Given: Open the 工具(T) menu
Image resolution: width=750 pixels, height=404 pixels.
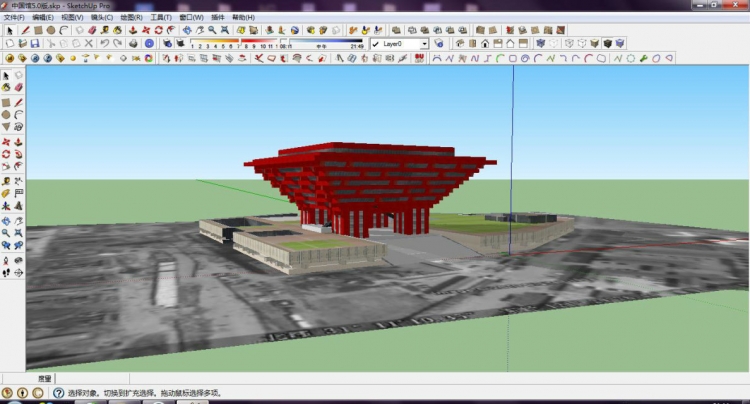Looking at the screenshot, I should pos(161,17).
